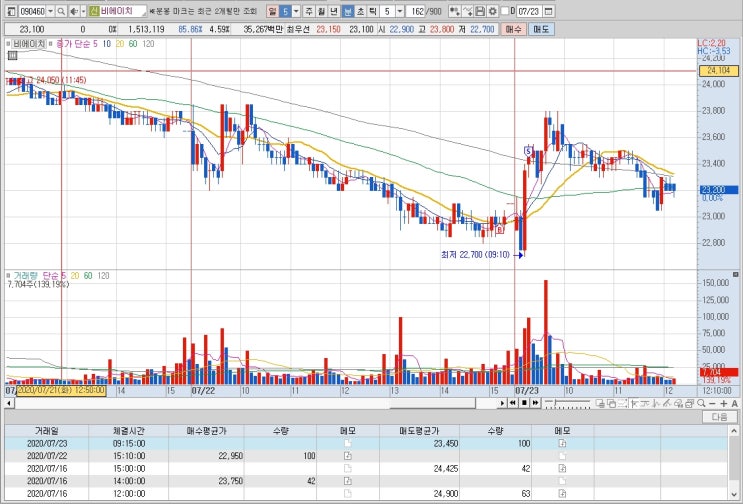Adjust the chart zoom slider below chart
The image size is (743, 504).
[x=567, y=403]
